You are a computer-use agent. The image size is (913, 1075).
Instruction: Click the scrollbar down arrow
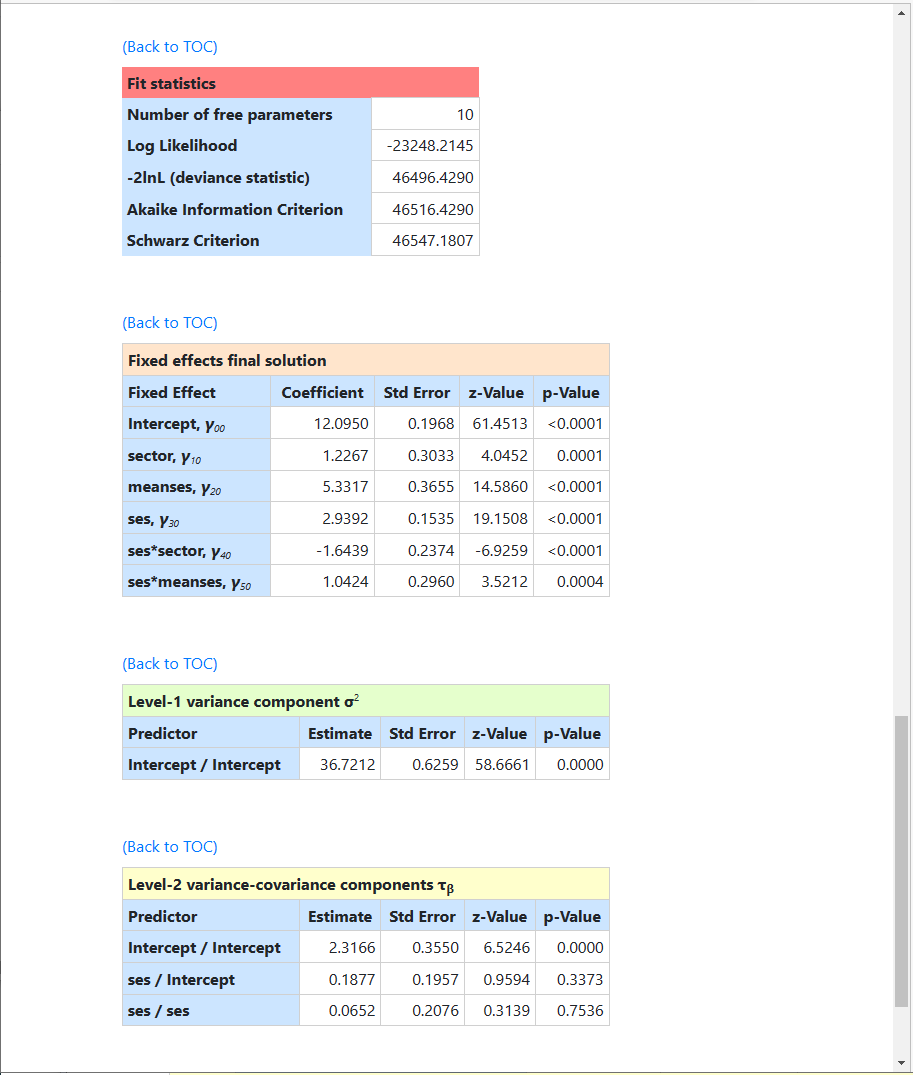(x=903, y=1062)
